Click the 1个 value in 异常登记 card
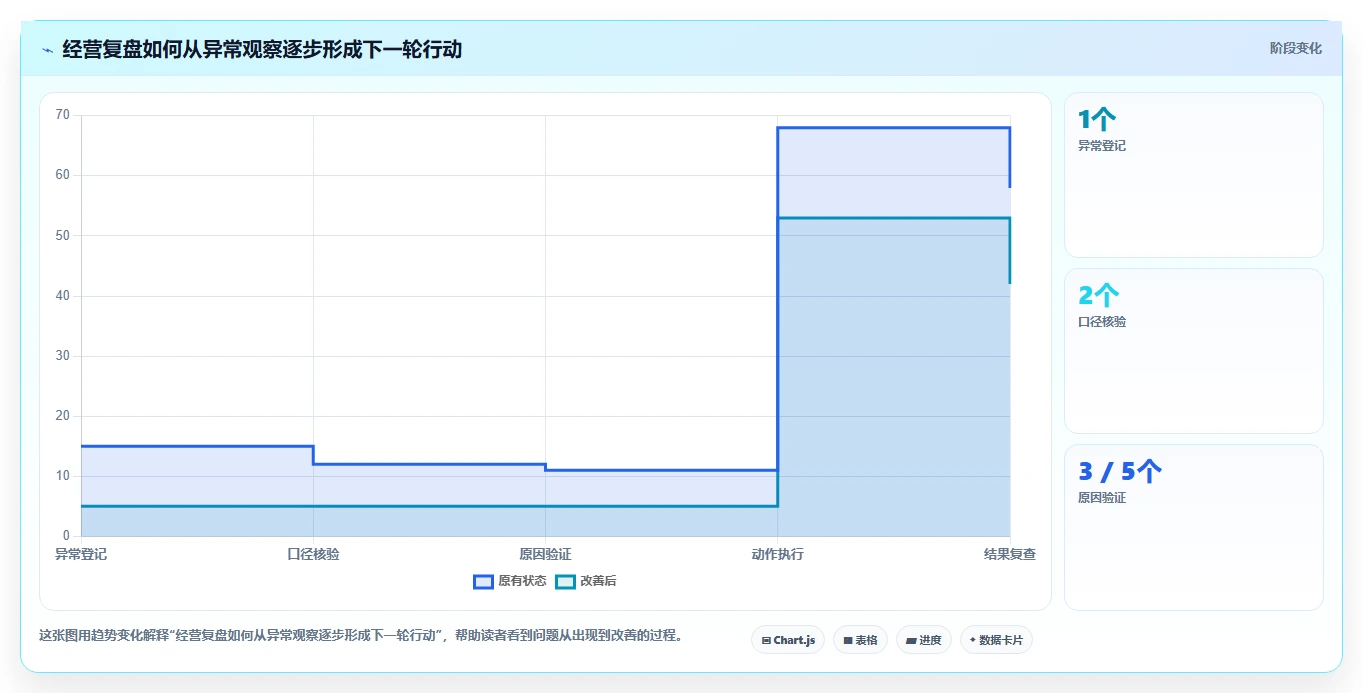The image size is (1363, 693). 1097,120
